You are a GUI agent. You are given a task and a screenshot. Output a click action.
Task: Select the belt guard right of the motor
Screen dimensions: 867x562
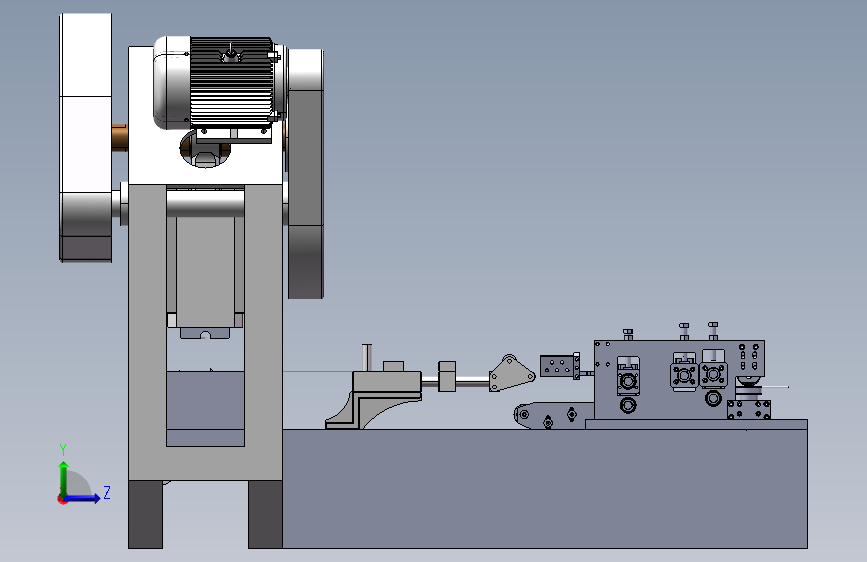306,174
